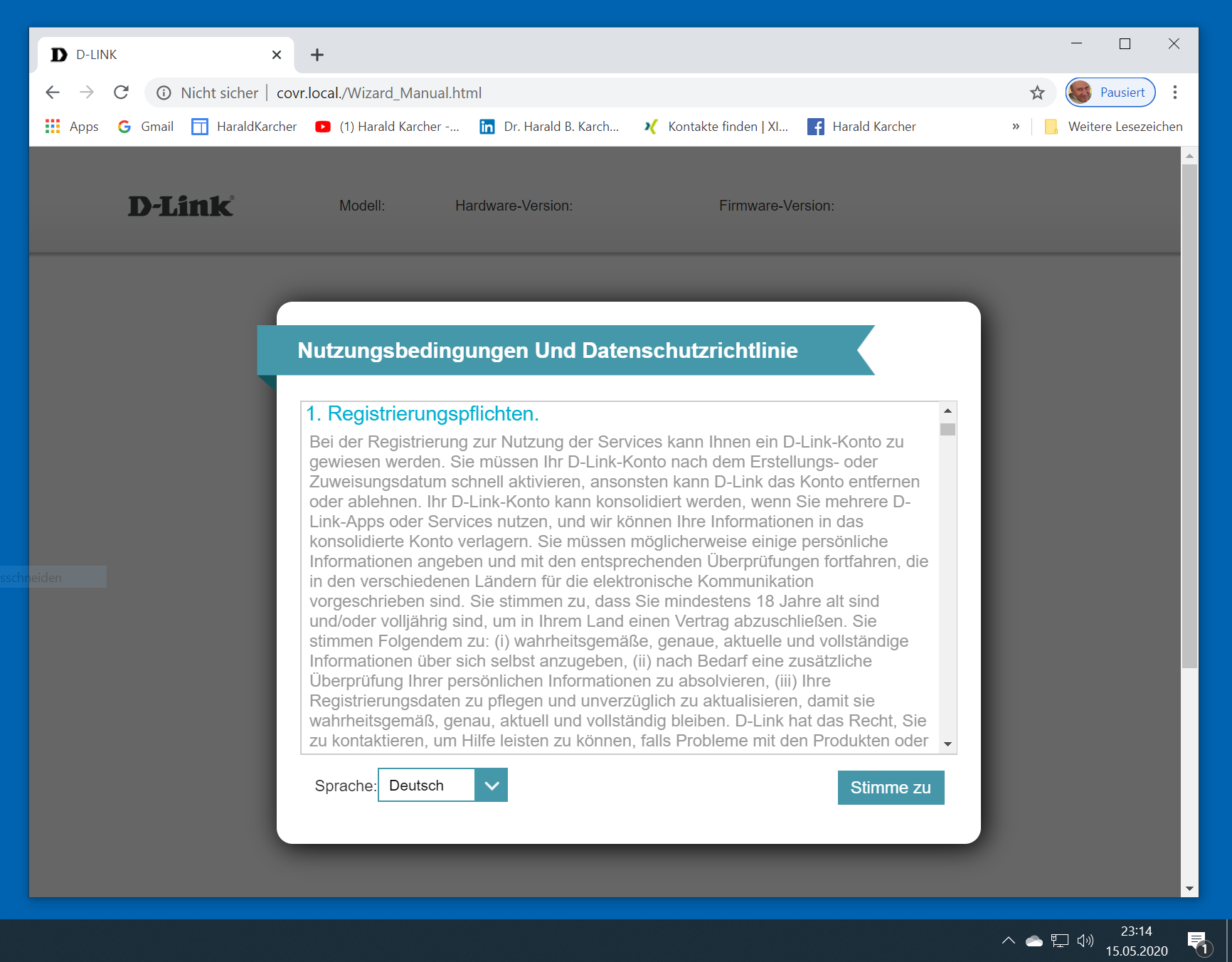Screen dimensions: 1232x962
Task: Open the site info icon beside Nicht sicher
Action: [164, 93]
